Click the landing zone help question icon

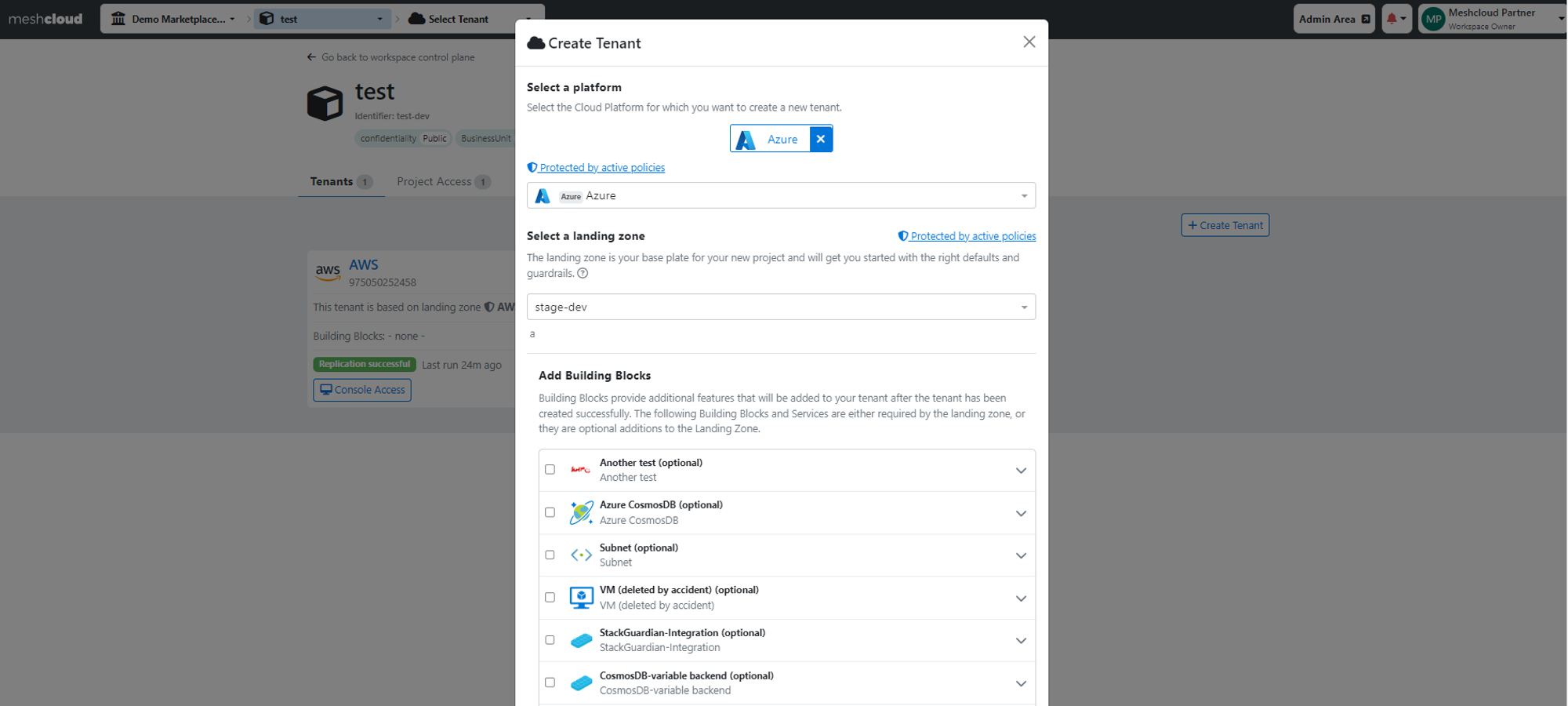(x=583, y=273)
